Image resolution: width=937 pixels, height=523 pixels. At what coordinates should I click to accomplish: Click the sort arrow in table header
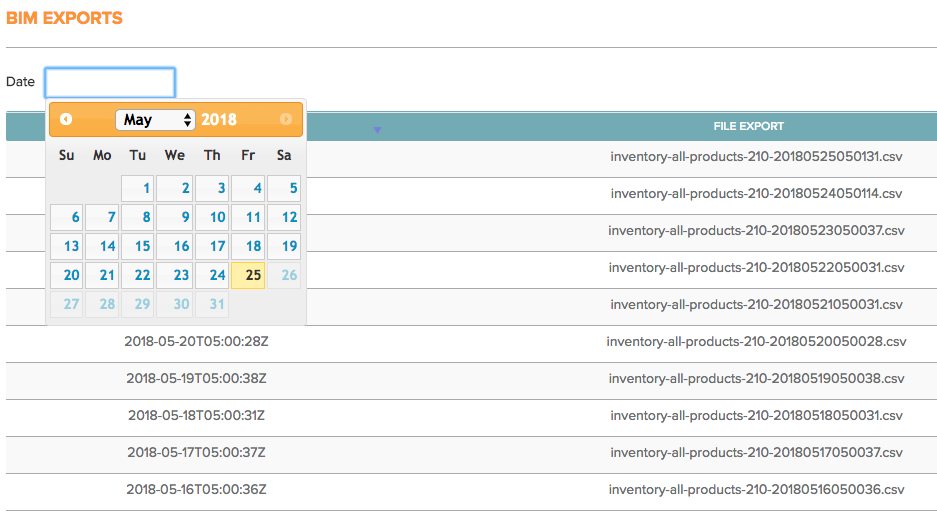click(x=377, y=130)
